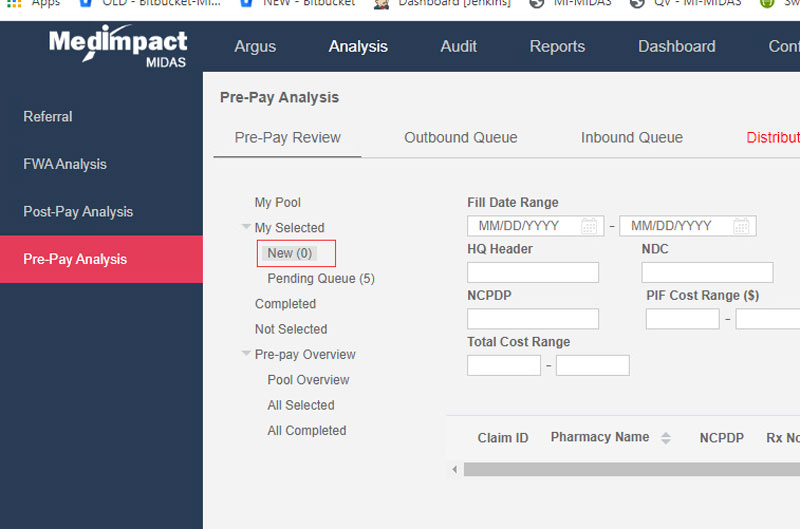Select the Not Selected tree item

pyautogui.click(x=291, y=329)
